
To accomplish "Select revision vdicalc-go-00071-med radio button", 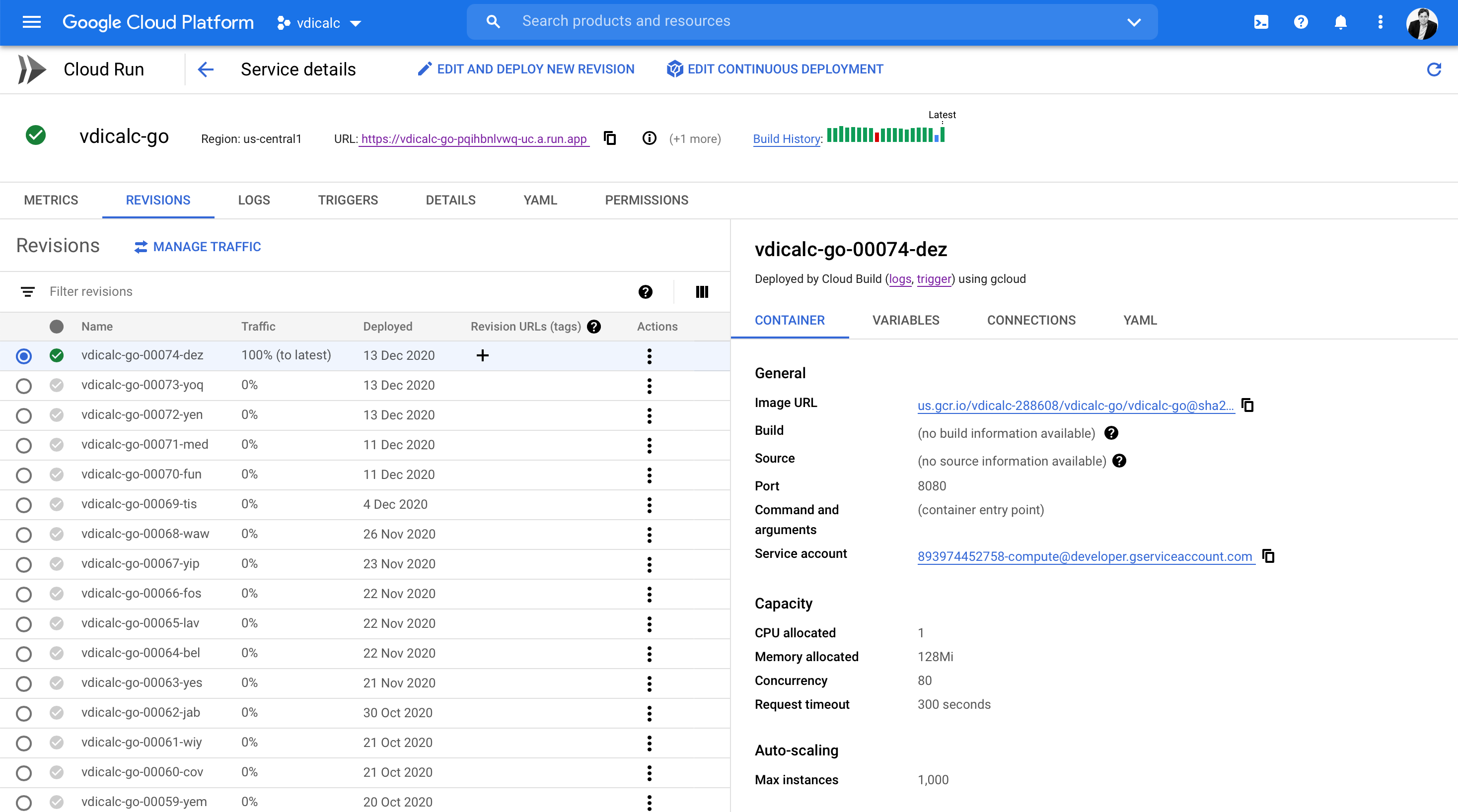I will pyautogui.click(x=24, y=445).
